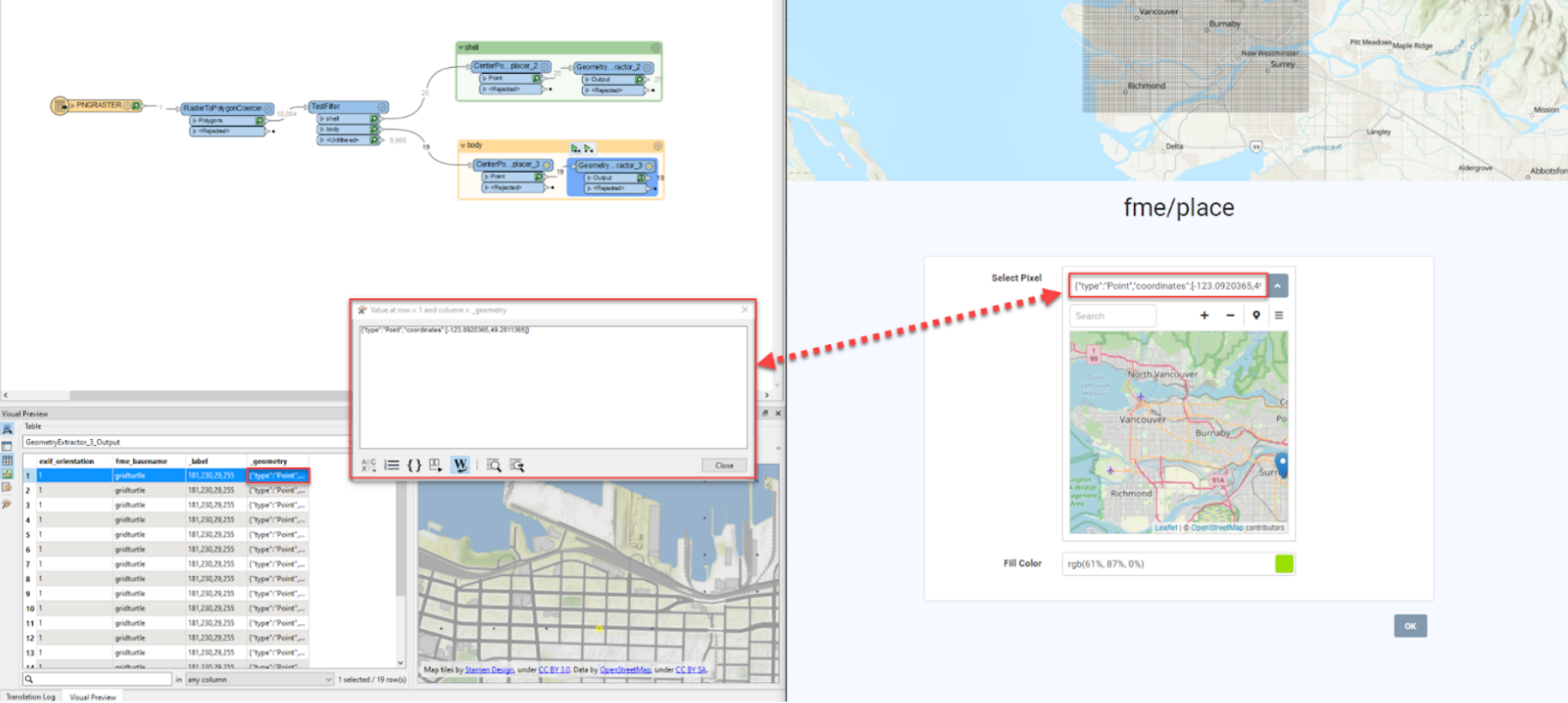
Task: Click the geometry JSON text area
Action: (553, 387)
